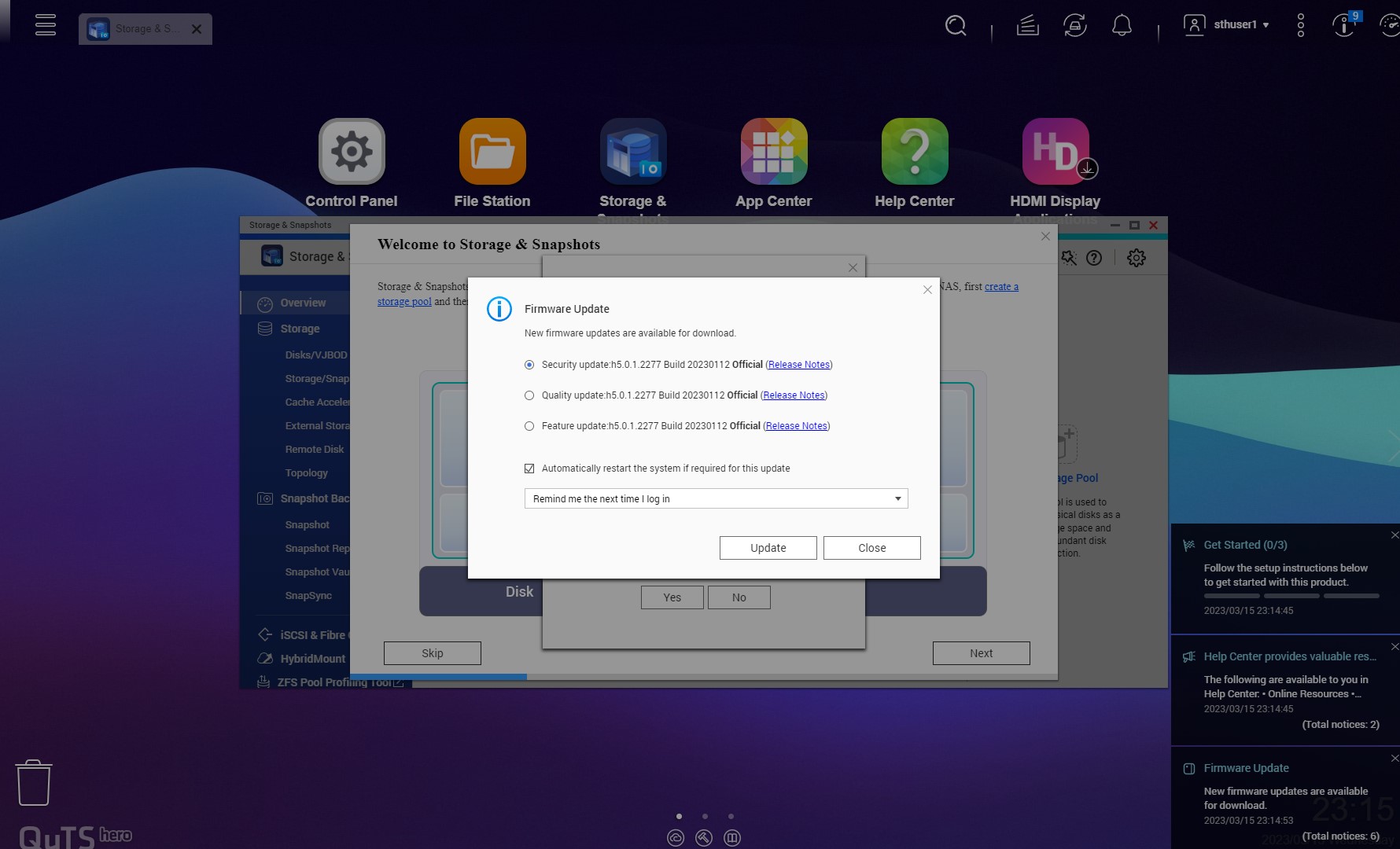Open the Recycle Bin trash icon
This screenshot has width=1400, height=849.
click(x=34, y=782)
